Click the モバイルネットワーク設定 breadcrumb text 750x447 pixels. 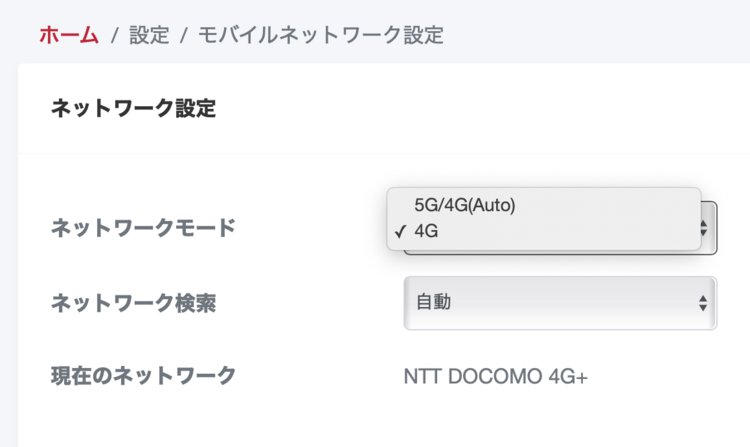(321, 35)
